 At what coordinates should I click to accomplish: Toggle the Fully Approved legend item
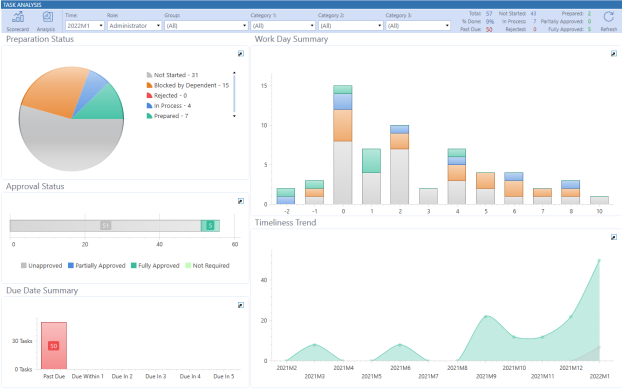click(155, 265)
